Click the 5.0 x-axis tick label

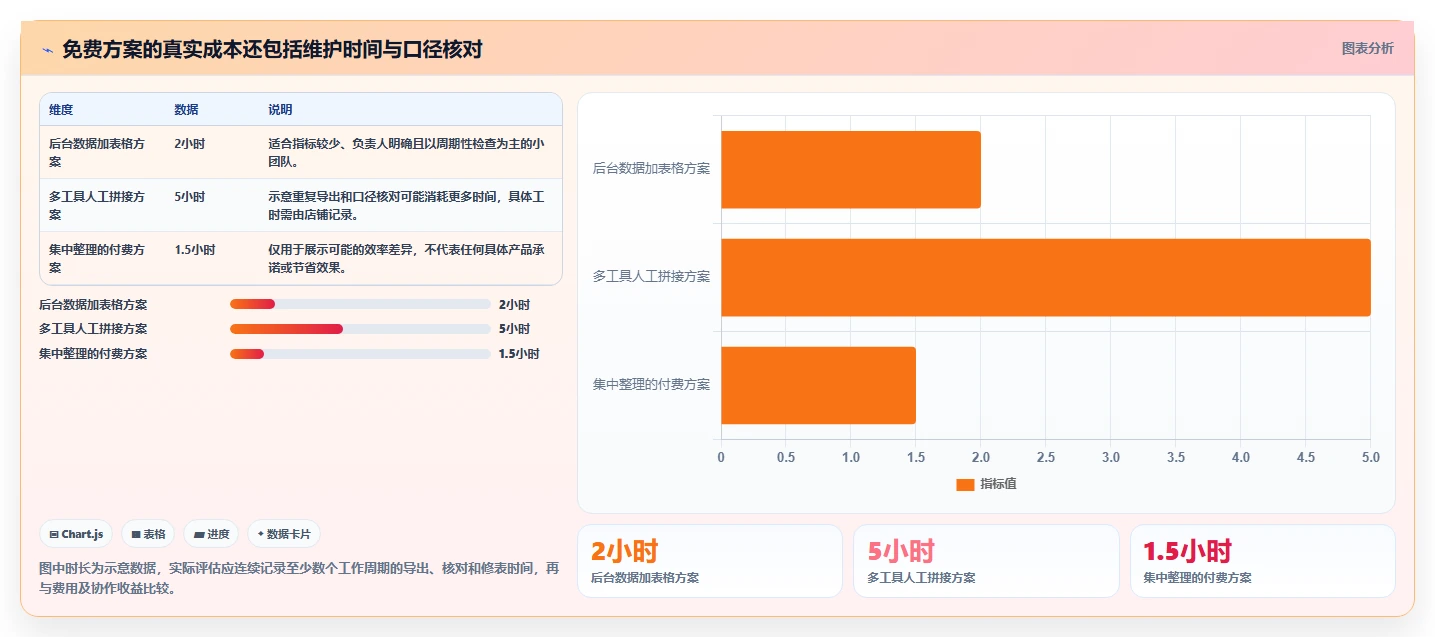pyautogui.click(x=1371, y=457)
